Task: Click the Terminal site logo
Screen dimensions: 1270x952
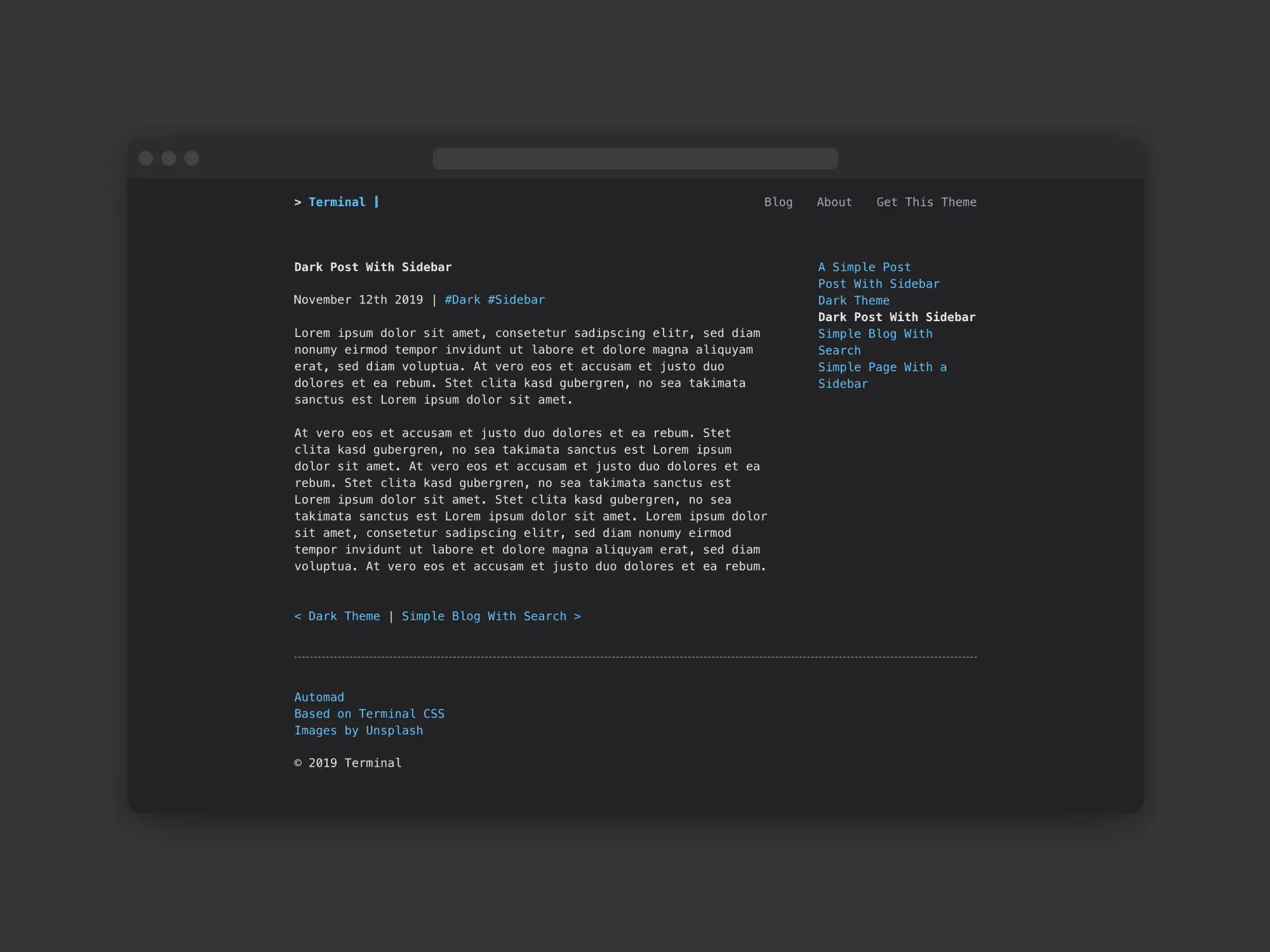Action: point(337,202)
